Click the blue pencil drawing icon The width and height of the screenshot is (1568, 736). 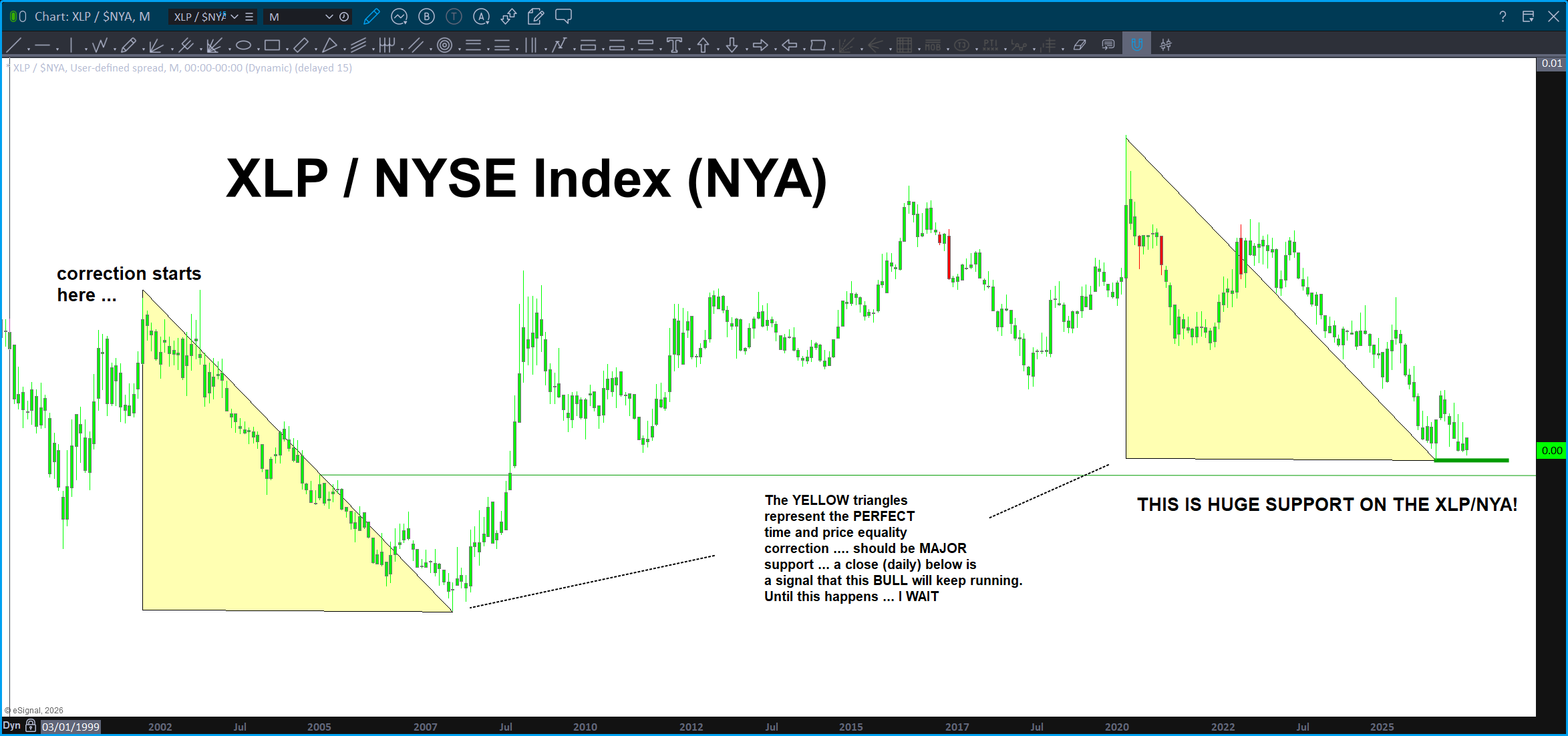(x=371, y=17)
